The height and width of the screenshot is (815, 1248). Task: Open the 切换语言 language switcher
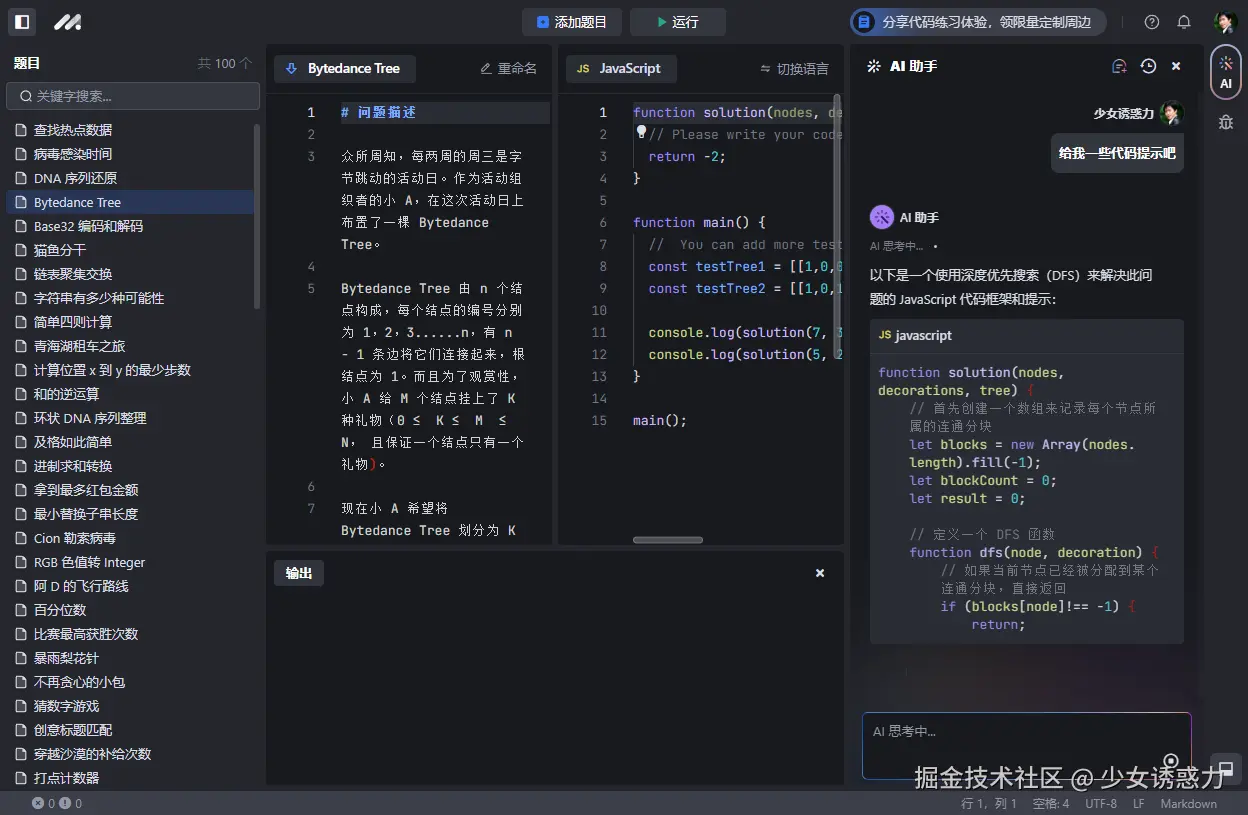tap(793, 69)
